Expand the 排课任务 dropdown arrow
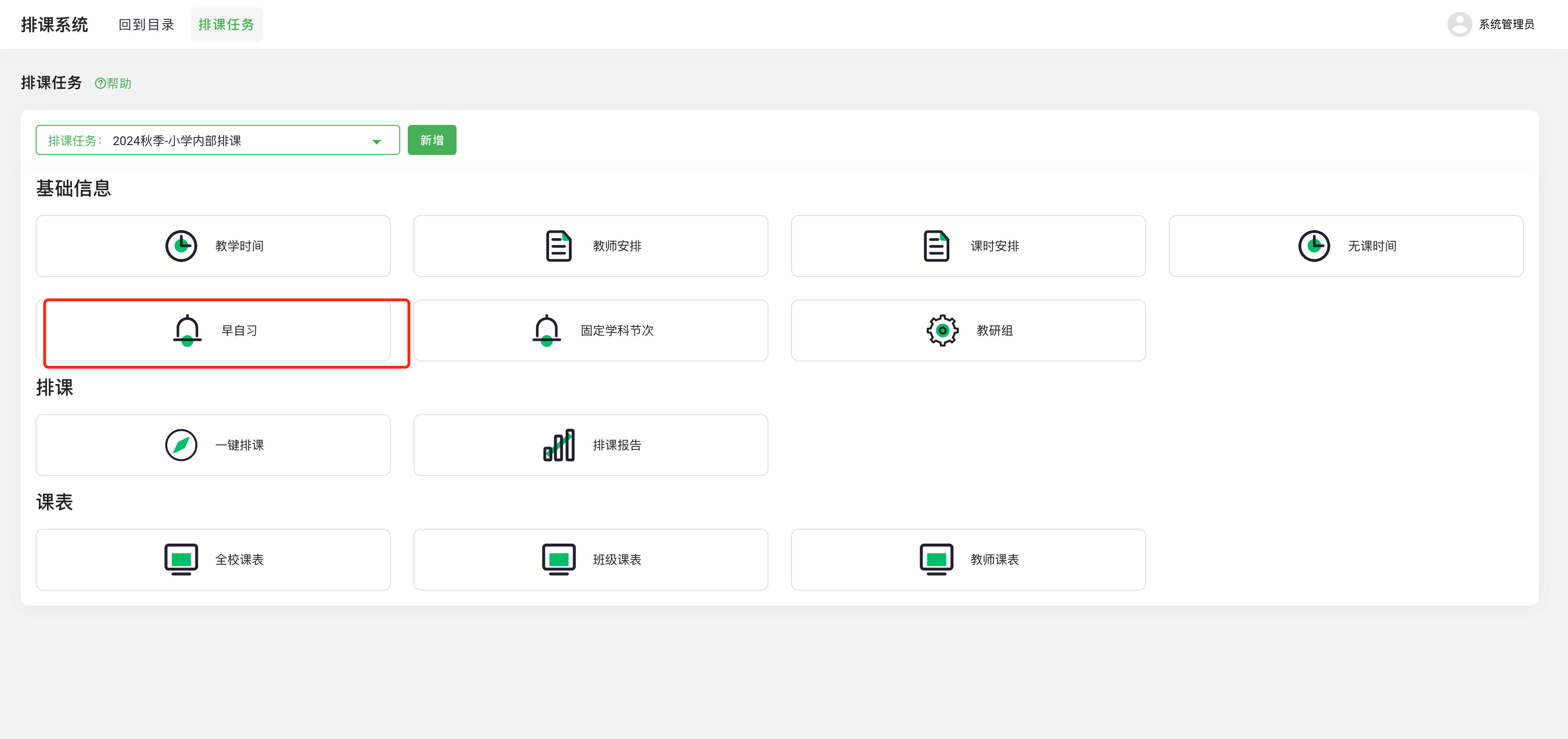Image resolution: width=1568 pixels, height=739 pixels. pos(376,141)
